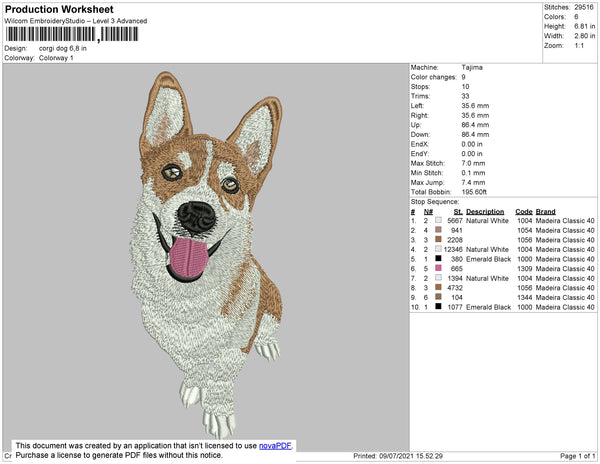Image resolution: width=600 pixels, height=464 pixels.
Task: Click the Colors value "6" in header
Action: click(x=576, y=17)
